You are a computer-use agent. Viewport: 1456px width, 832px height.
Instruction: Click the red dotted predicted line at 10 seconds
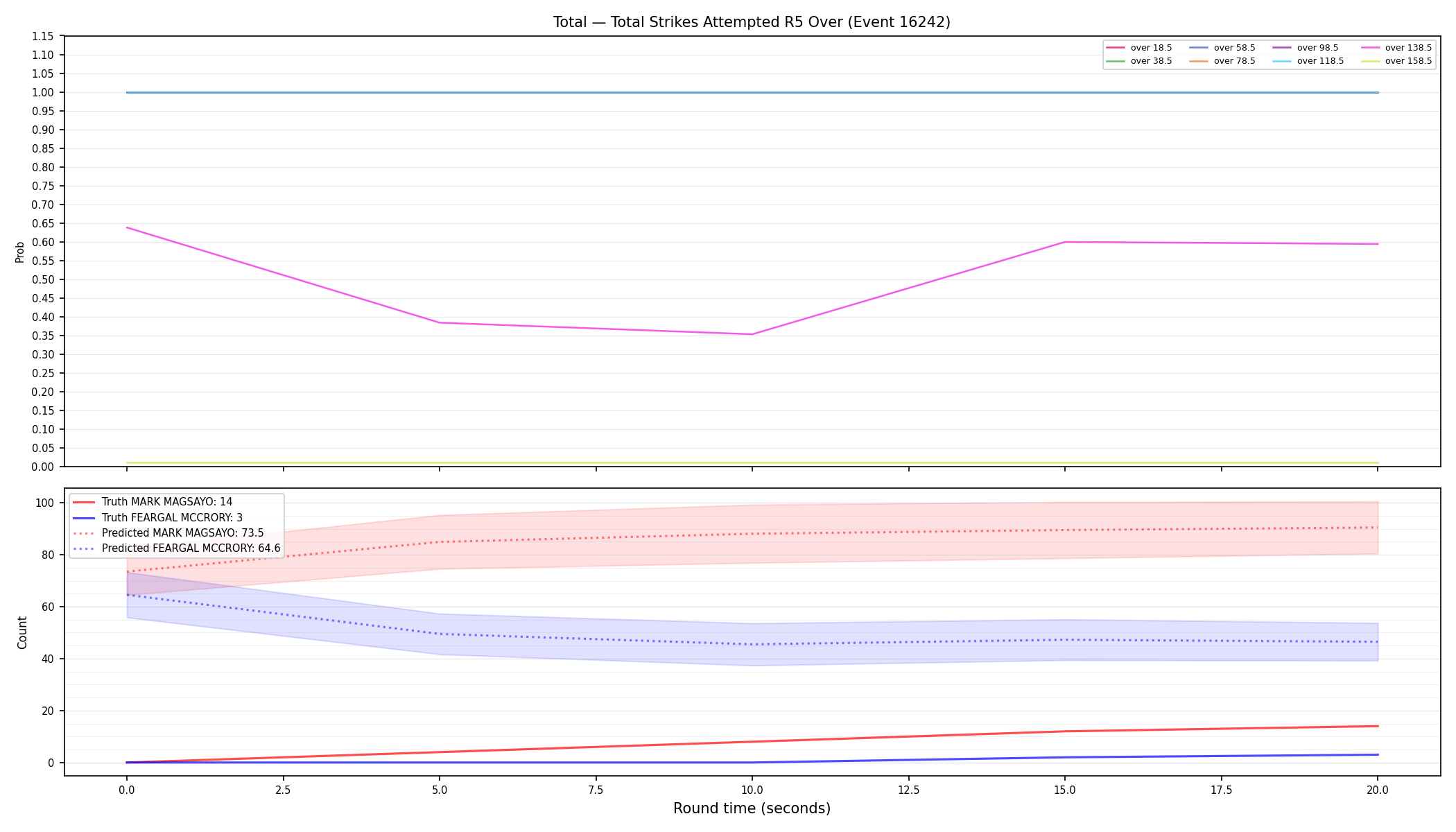point(752,533)
